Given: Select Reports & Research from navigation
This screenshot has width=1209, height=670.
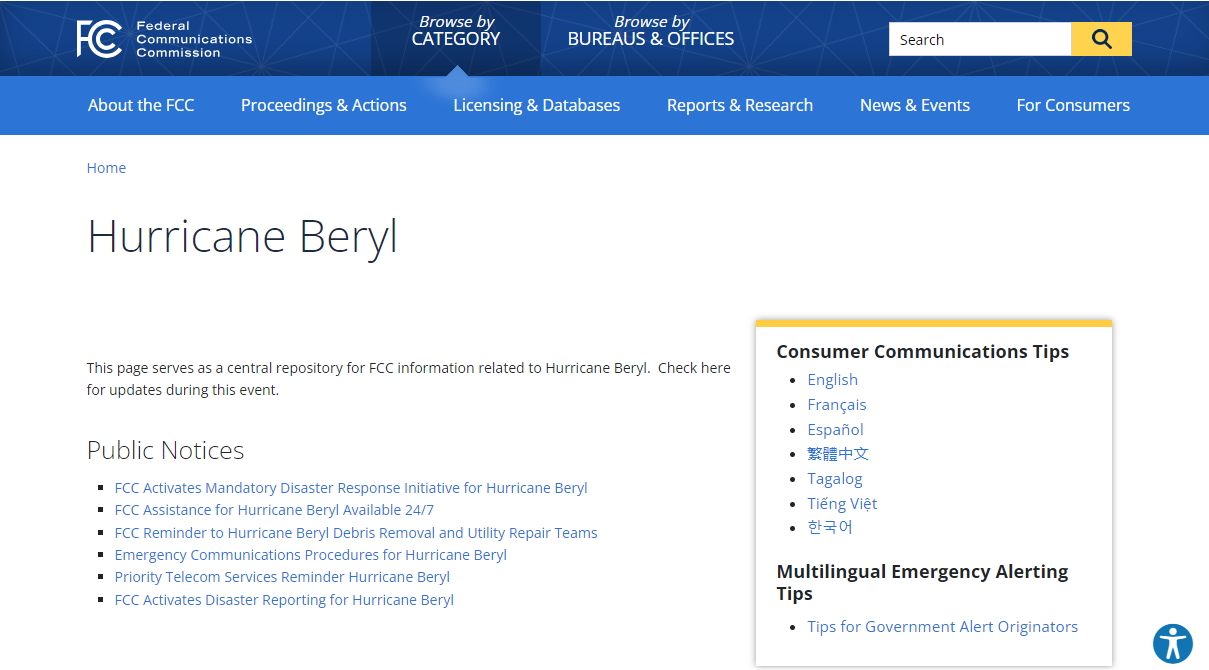Looking at the screenshot, I should point(740,105).
